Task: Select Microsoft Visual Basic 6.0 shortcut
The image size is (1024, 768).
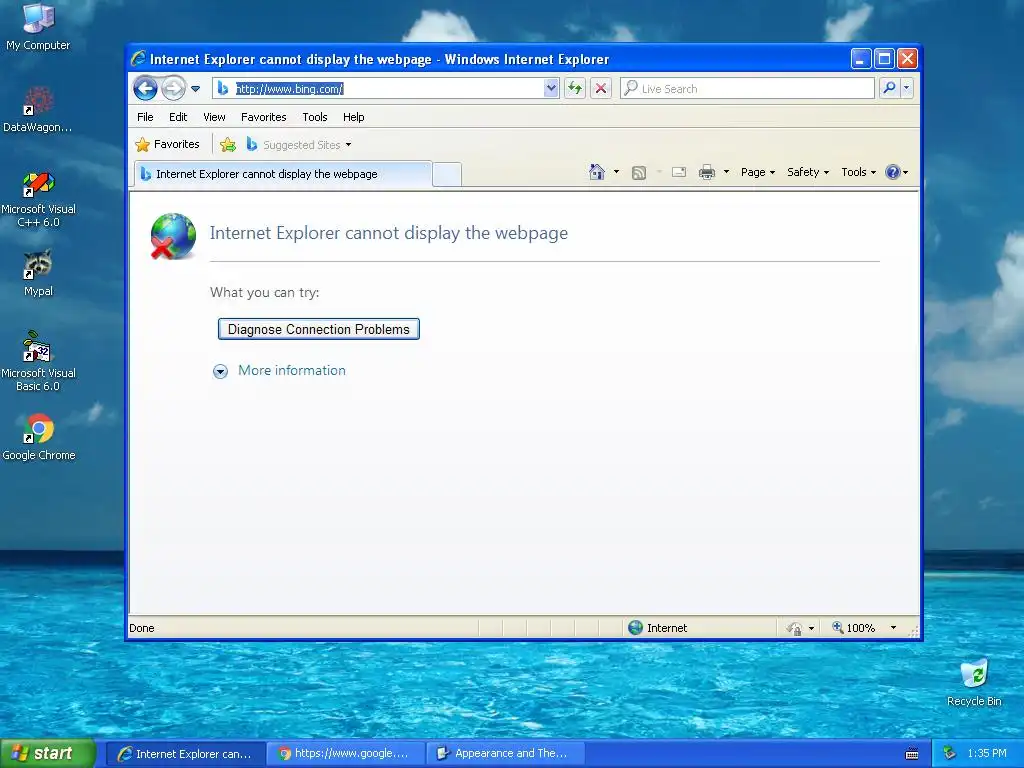Action: click(x=38, y=361)
